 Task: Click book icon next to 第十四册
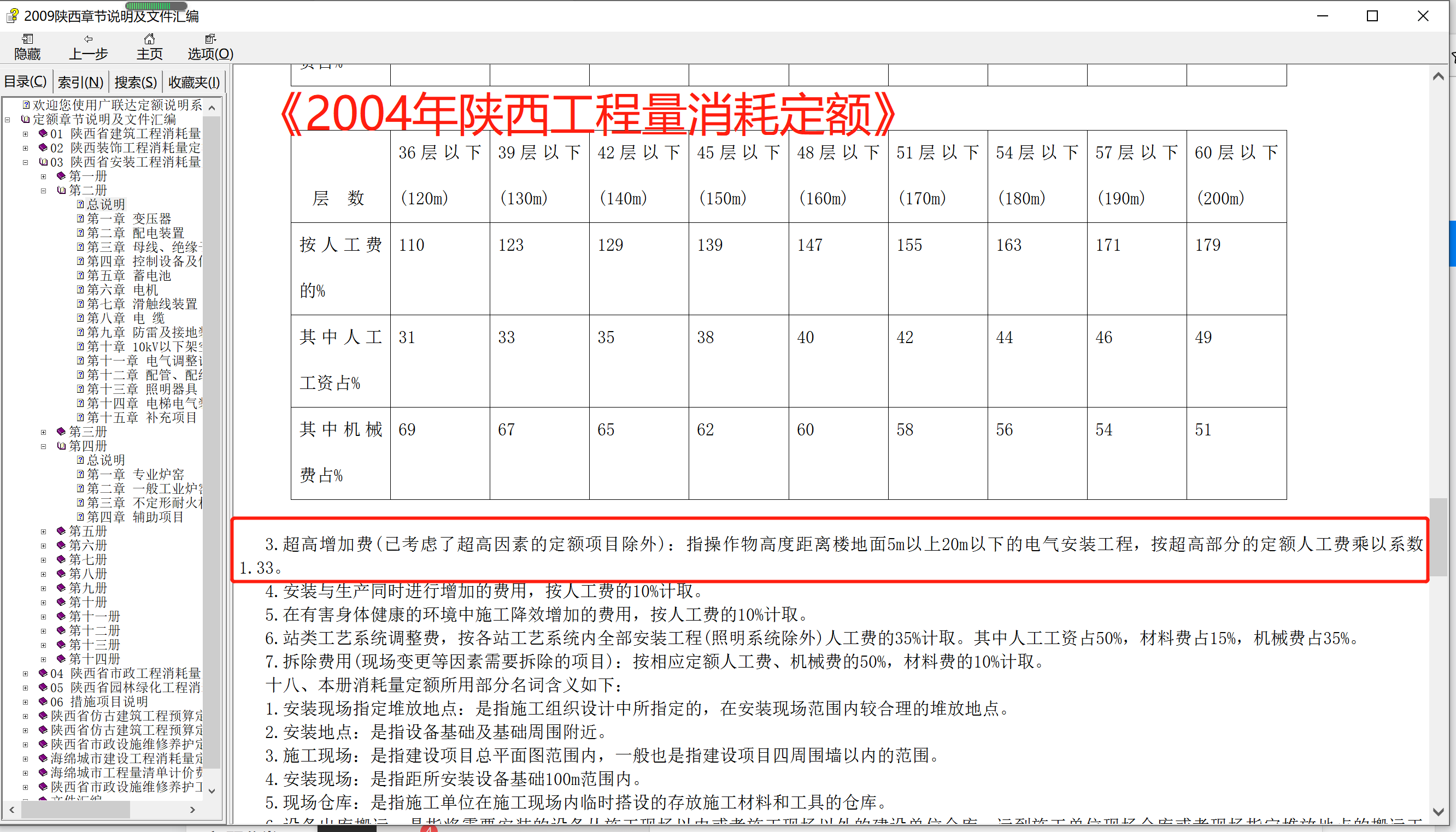(61, 659)
